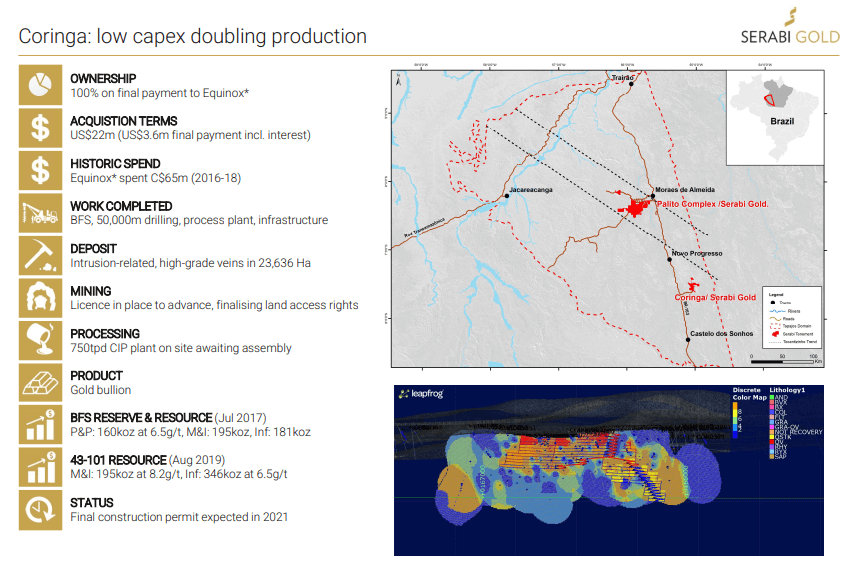Click the 3D geological model image
The image size is (853, 565).
tap(609, 470)
